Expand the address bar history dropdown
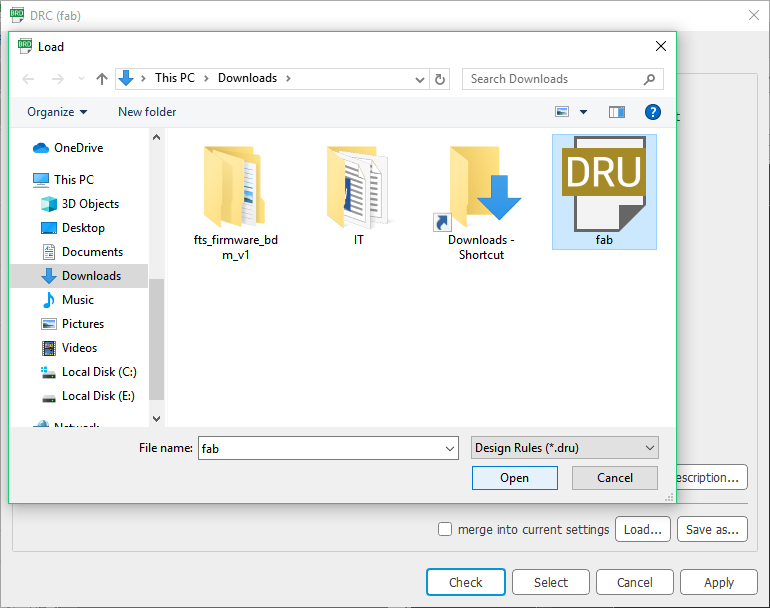Image resolution: width=770 pixels, height=608 pixels. (419, 79)
